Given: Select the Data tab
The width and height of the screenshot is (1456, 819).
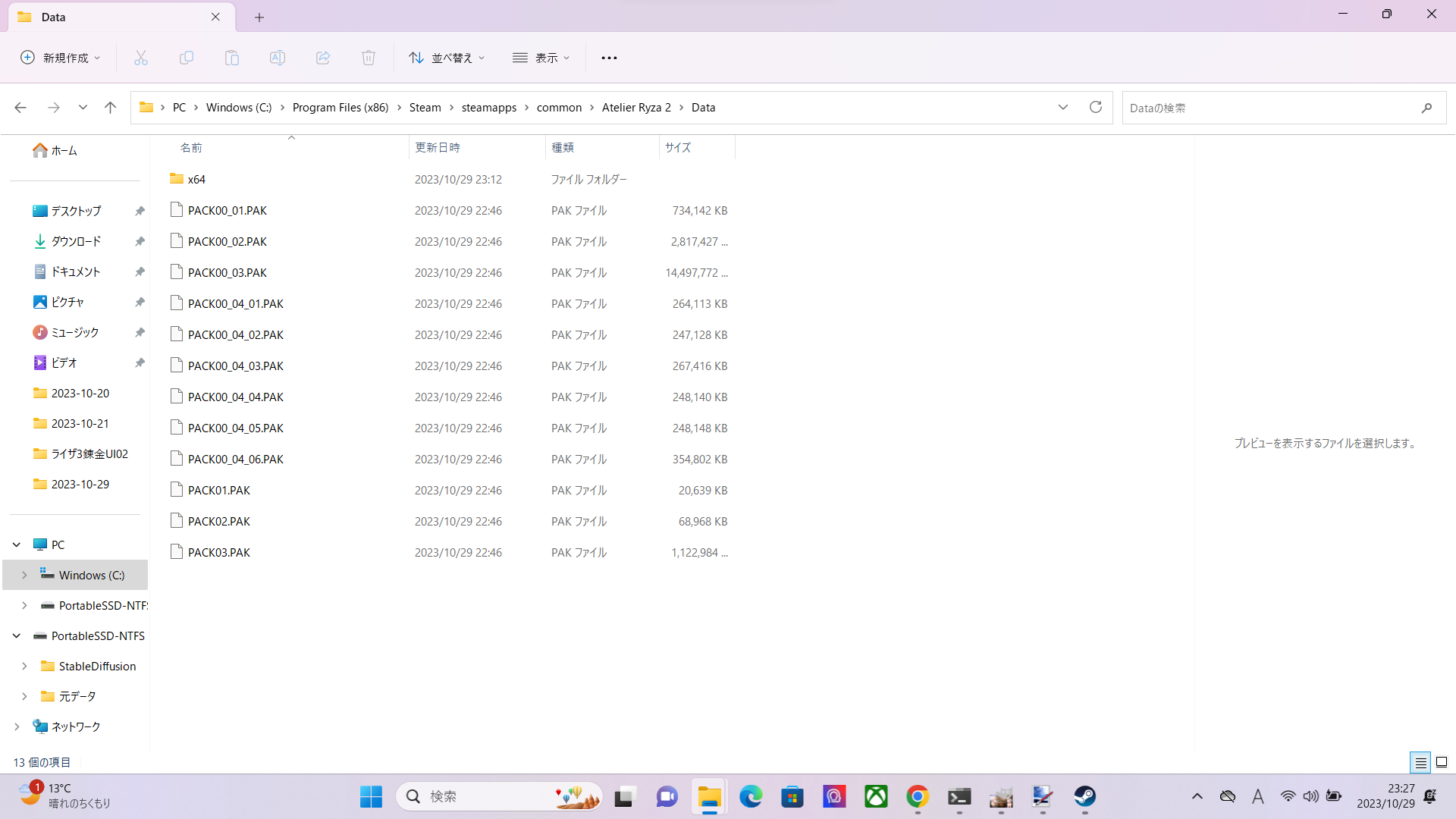Looking at the screenshot, I should coord(121,17).
